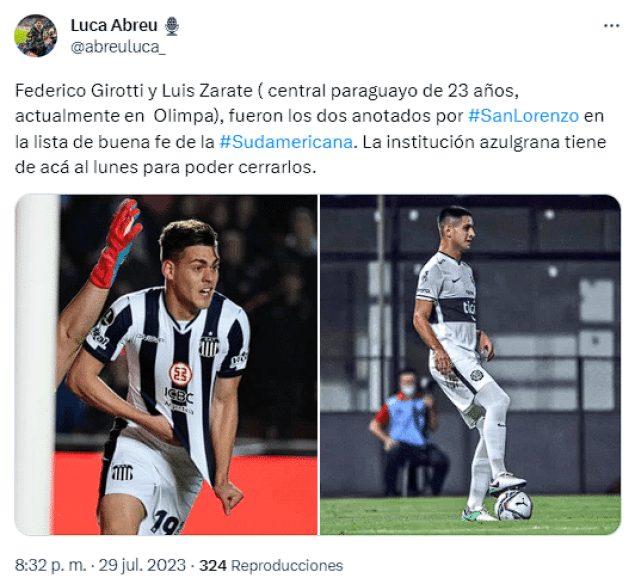This screenshot has height=578, width=635.
Task: Open the @abreuluca_ handle link
Action: coord(118,47)
